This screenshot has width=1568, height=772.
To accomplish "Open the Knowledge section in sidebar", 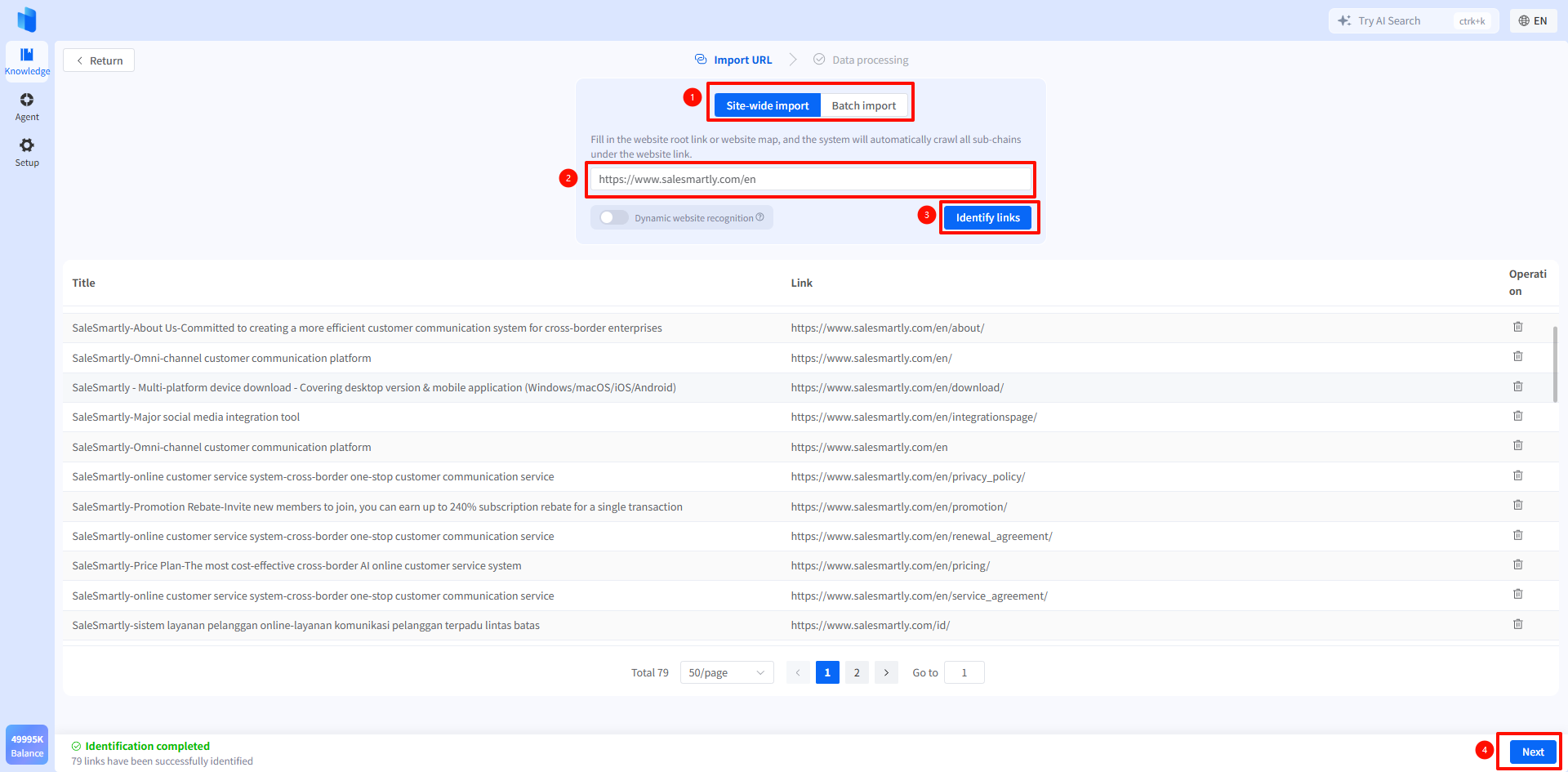I will pyautogui.click(x=27, y=61).
